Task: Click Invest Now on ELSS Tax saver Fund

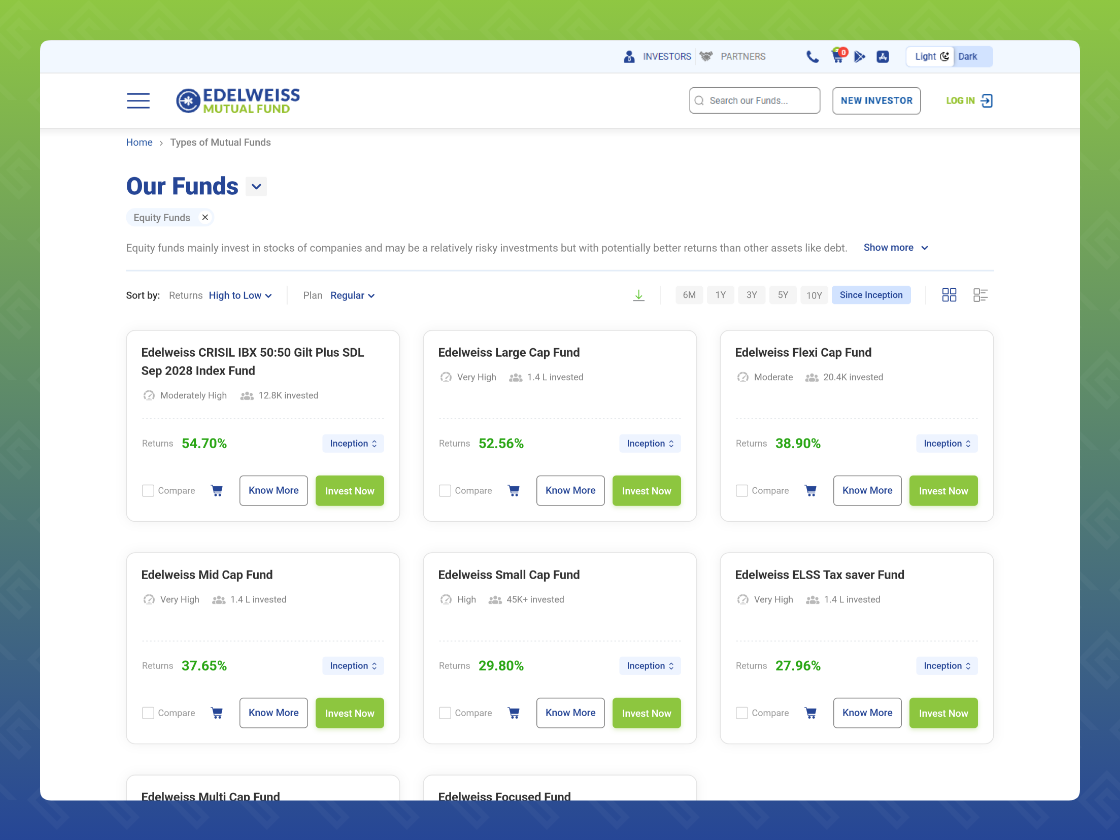Action: [944, 713]
